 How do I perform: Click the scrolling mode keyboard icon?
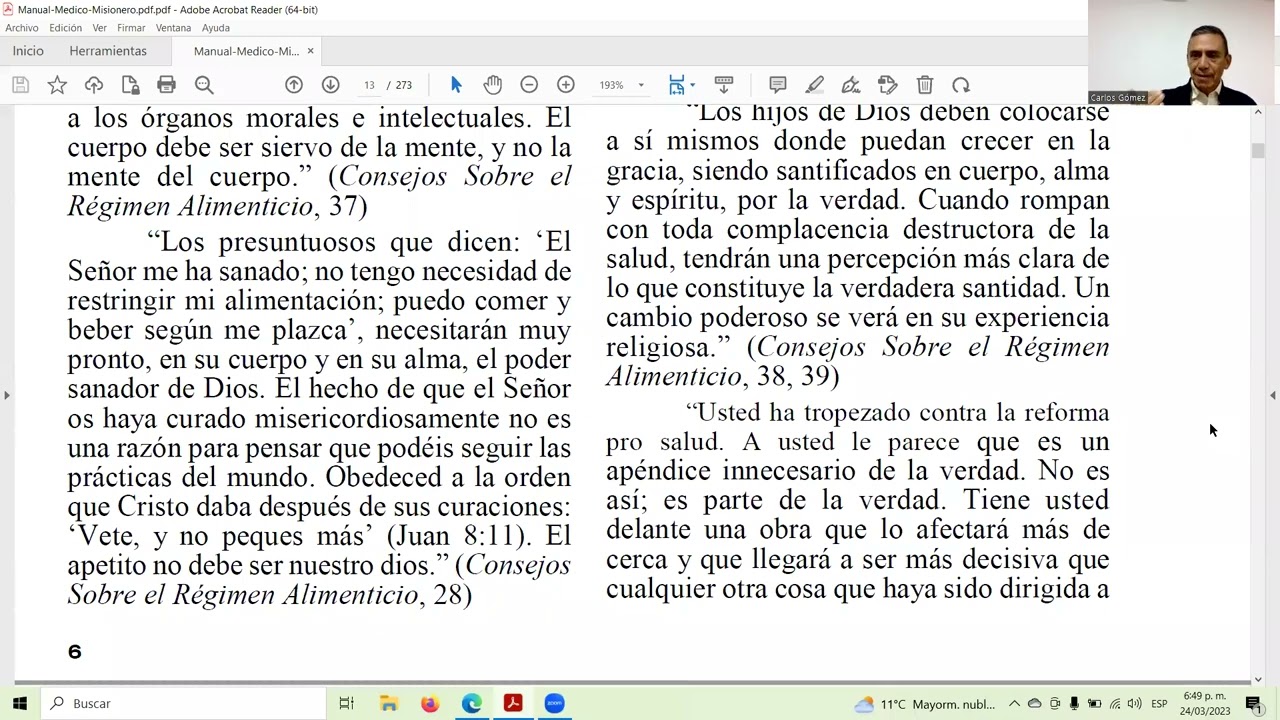click(x=724, y=85)
